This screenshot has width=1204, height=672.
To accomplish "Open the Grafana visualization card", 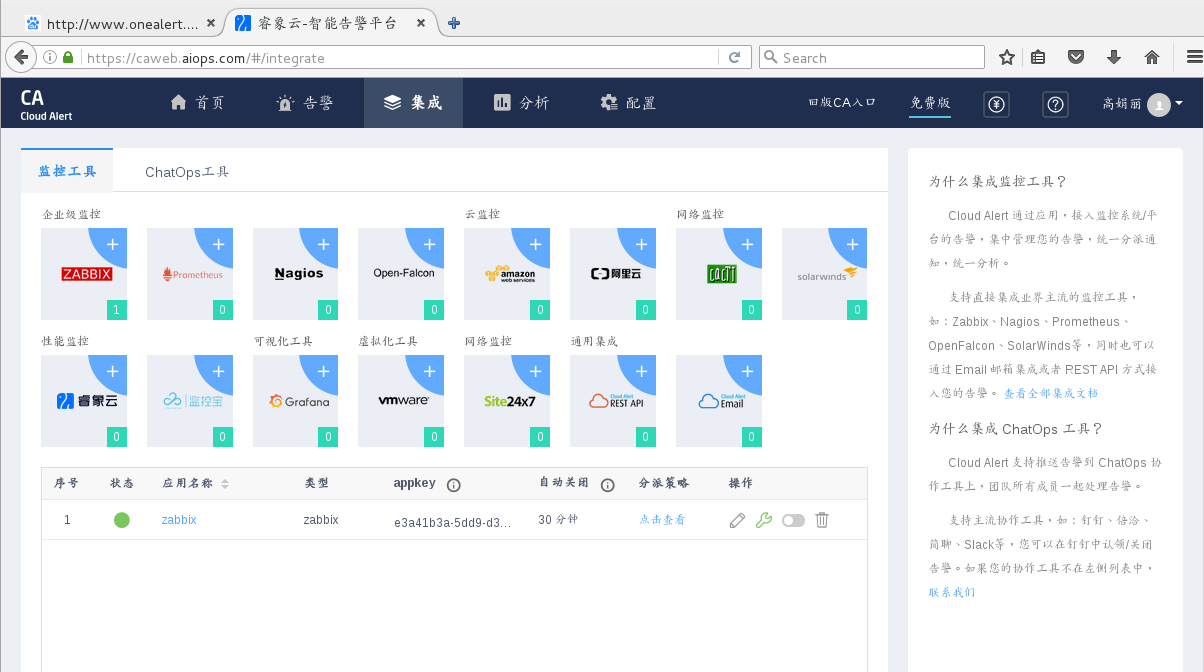I will tap(295, 401).
